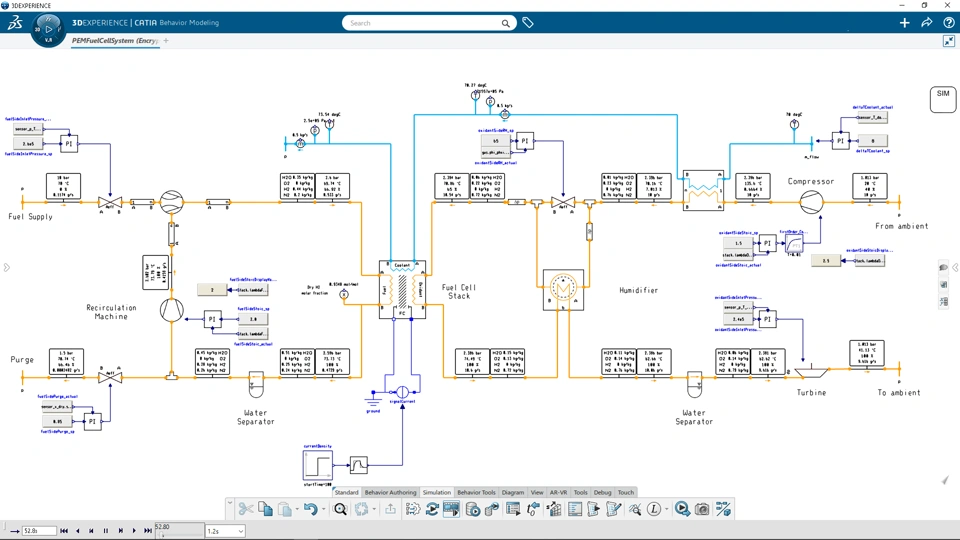Screen dimensions: 960x540
Task: Click the list-with-play-arrow icon
Action: [513, 509]
